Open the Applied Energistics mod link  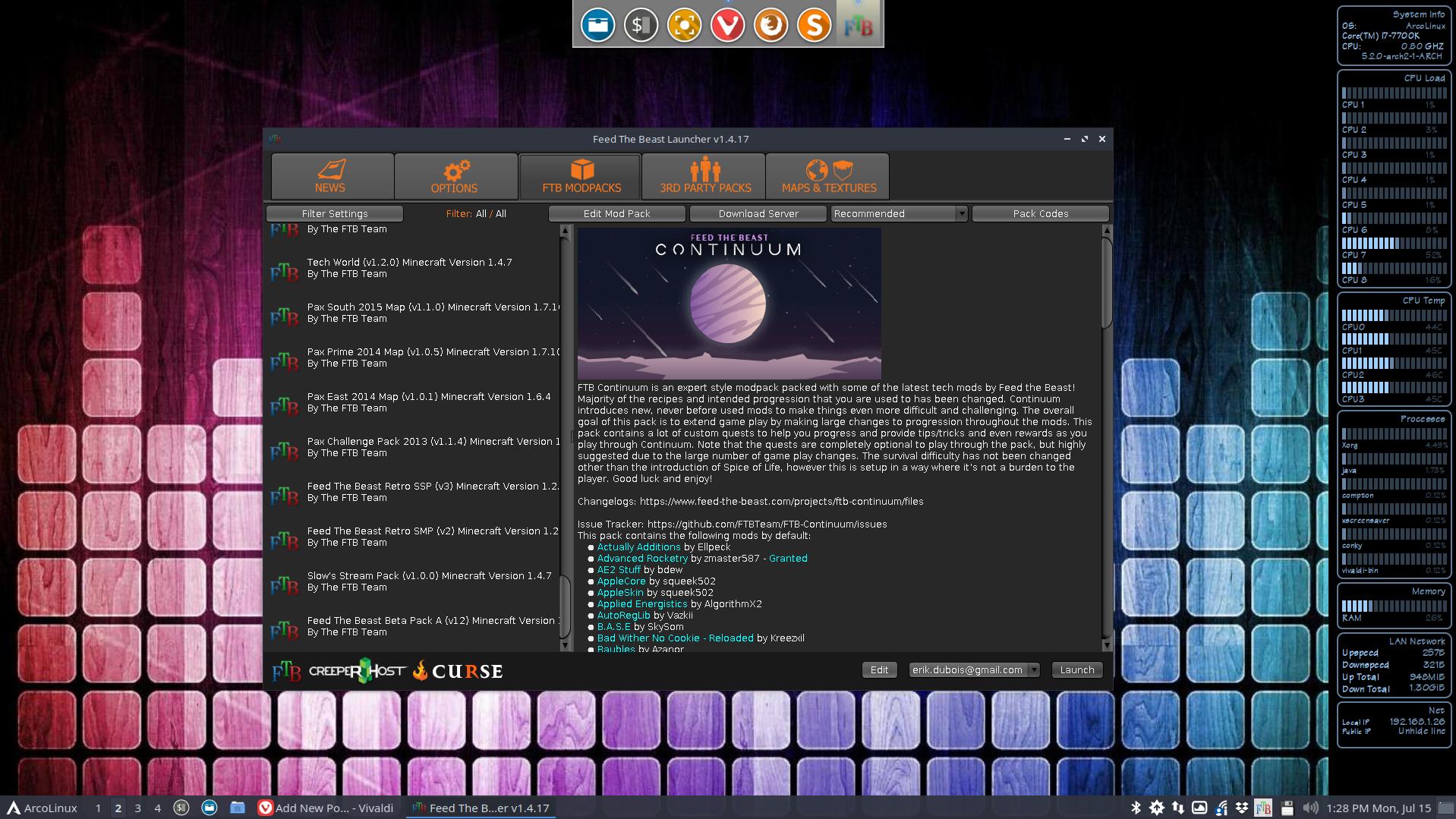click(642, 603)
